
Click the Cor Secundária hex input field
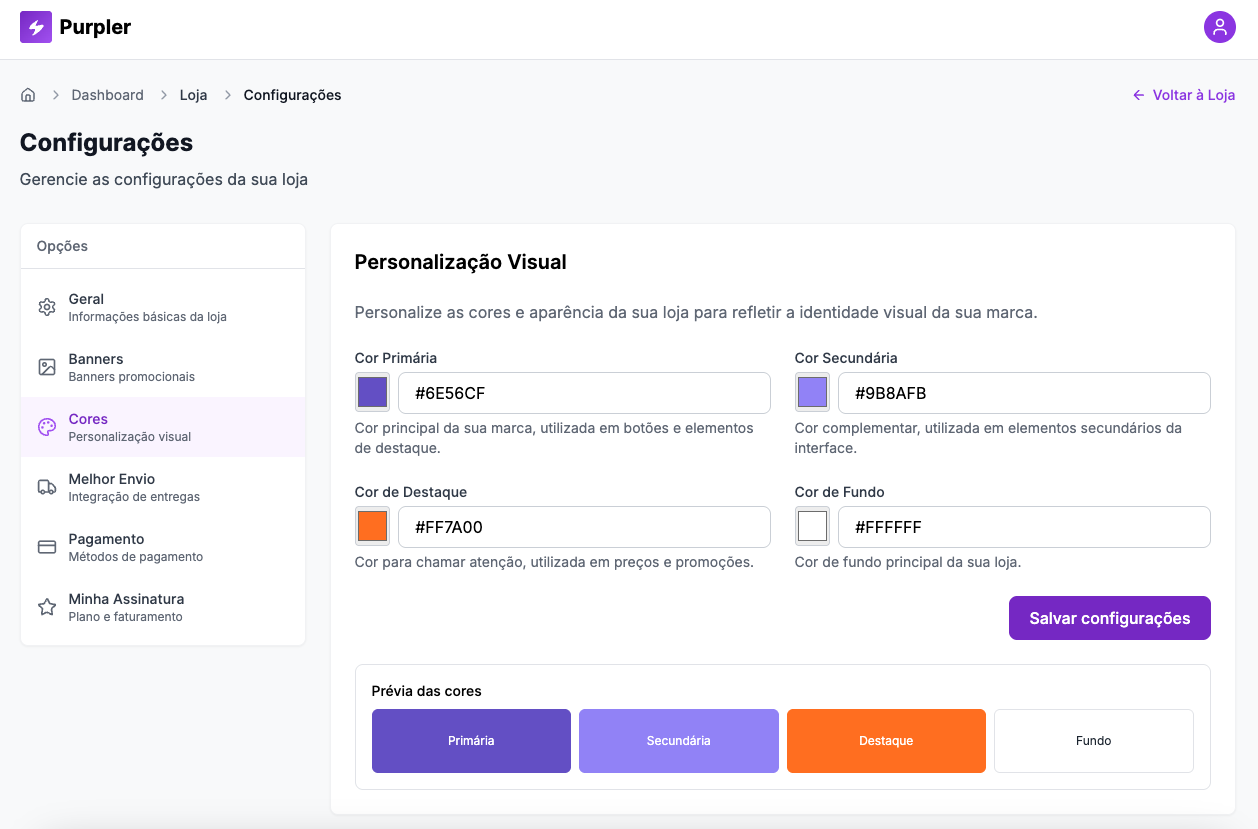[x=1024, y=392]
